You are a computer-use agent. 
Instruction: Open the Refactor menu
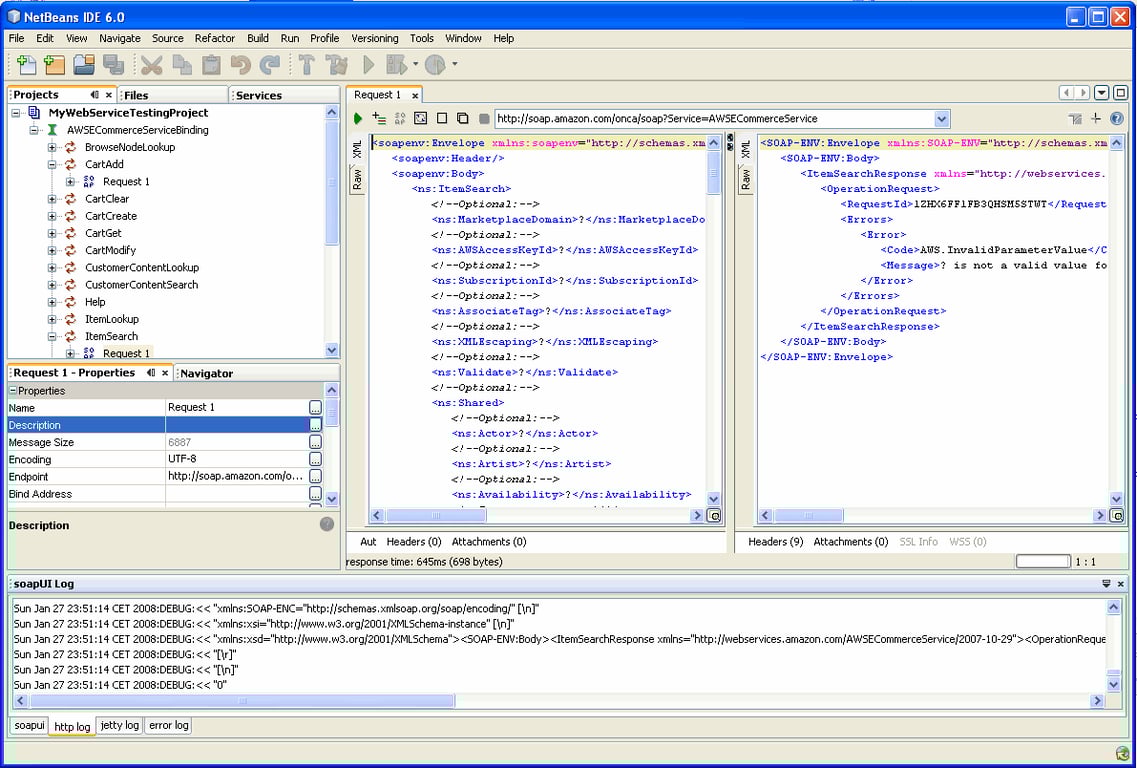point(214,38)
